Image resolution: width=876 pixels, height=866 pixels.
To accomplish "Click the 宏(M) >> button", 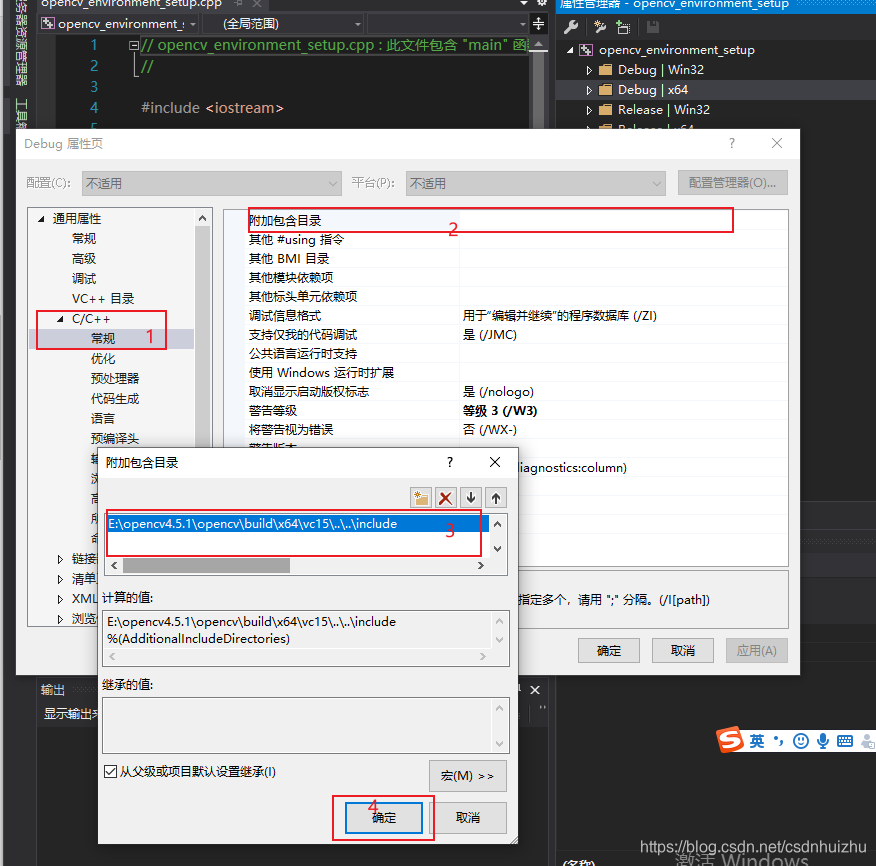I will click(468, 776).
